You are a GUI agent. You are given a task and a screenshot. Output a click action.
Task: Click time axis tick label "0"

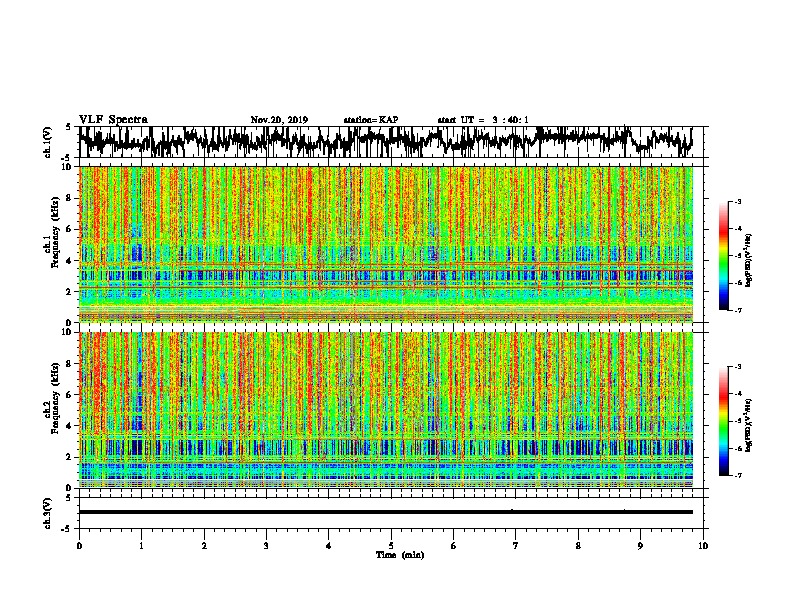[79, 546]
